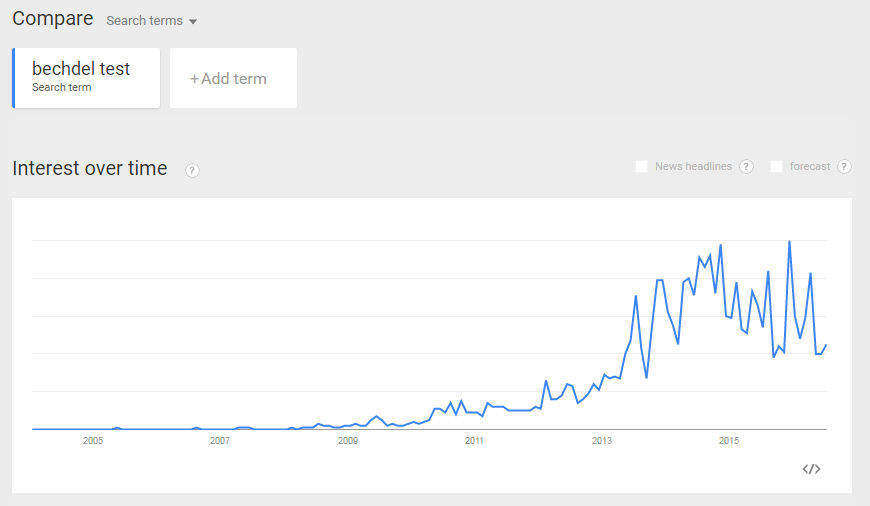
Task: Select the 2007 axis label
Action: (220, 440)
